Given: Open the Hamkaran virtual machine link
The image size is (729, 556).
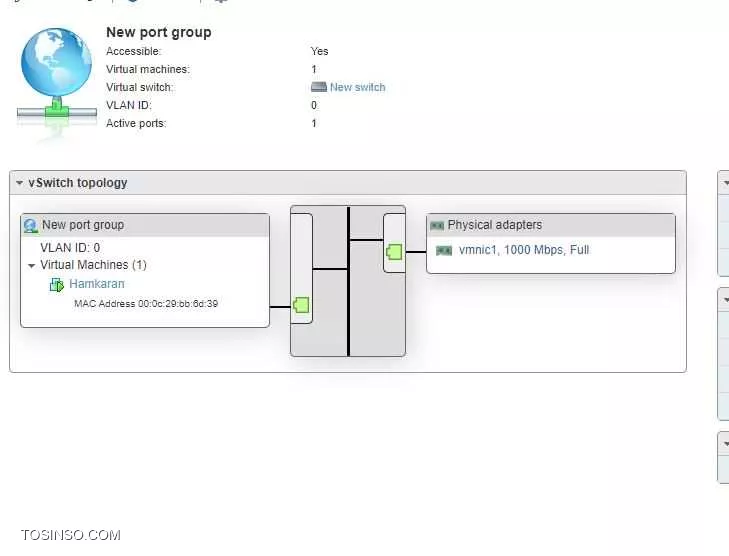Looking at the screenshot, I should [x=97, y=285].
